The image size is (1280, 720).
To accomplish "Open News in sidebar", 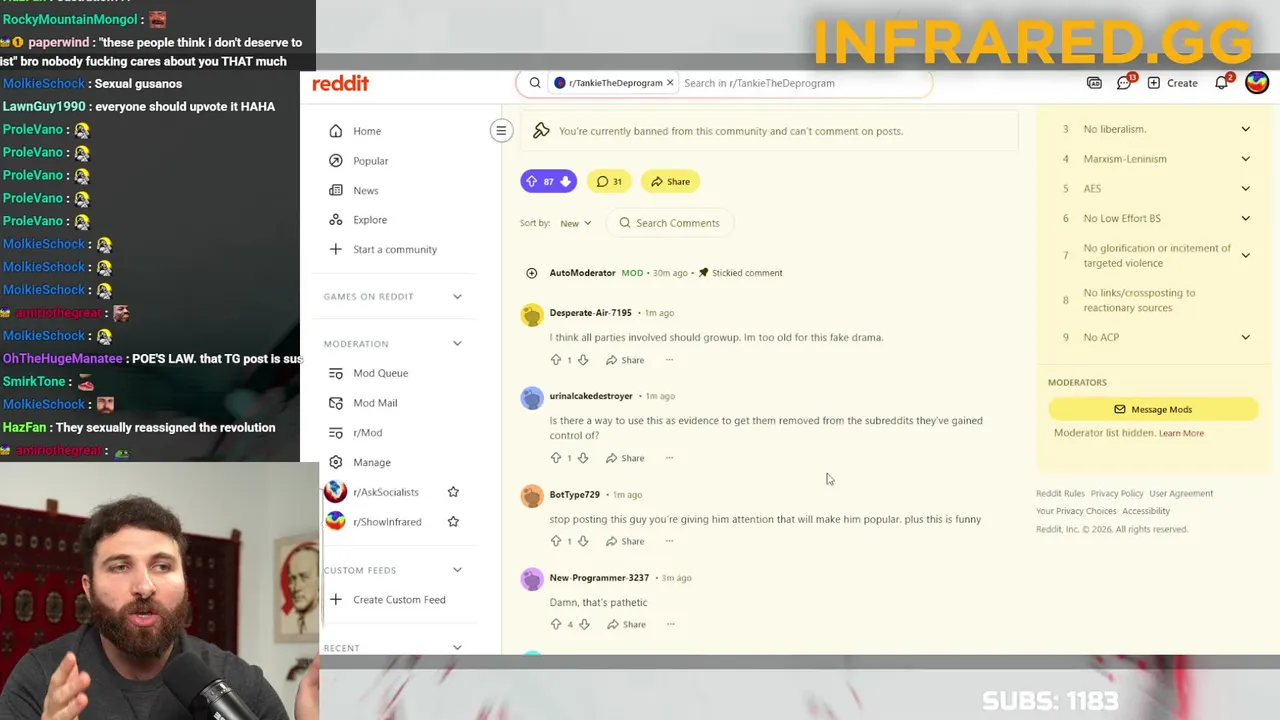I will 365,190.
